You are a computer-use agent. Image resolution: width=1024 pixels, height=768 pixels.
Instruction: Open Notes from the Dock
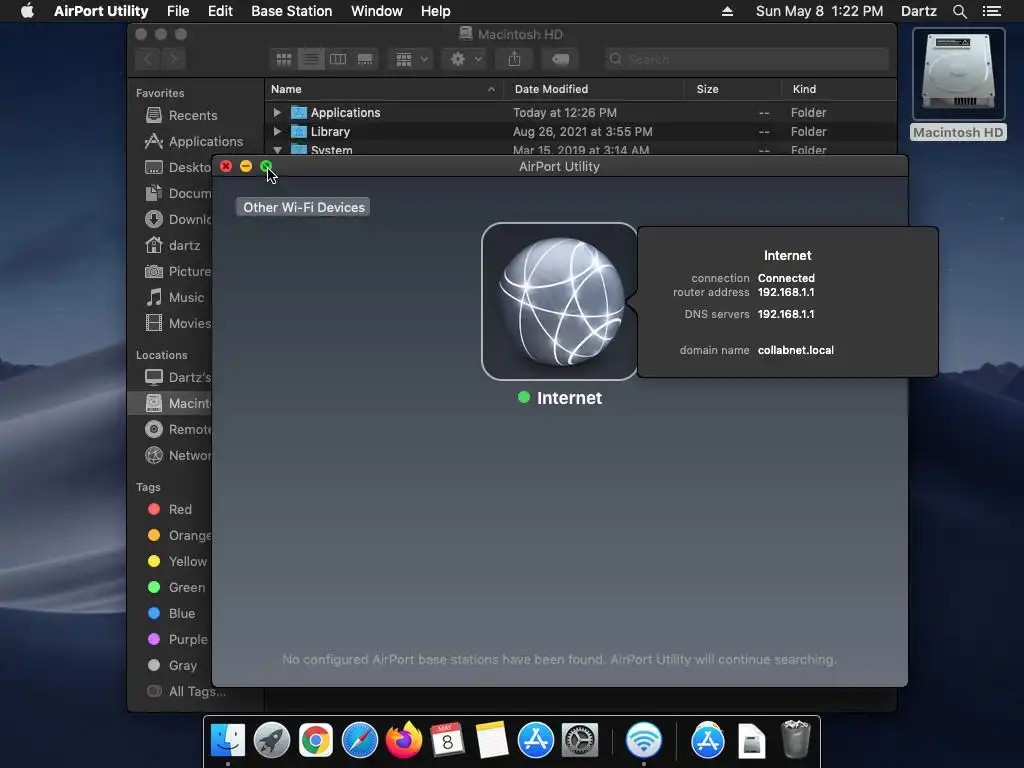[x=492, y=740]
